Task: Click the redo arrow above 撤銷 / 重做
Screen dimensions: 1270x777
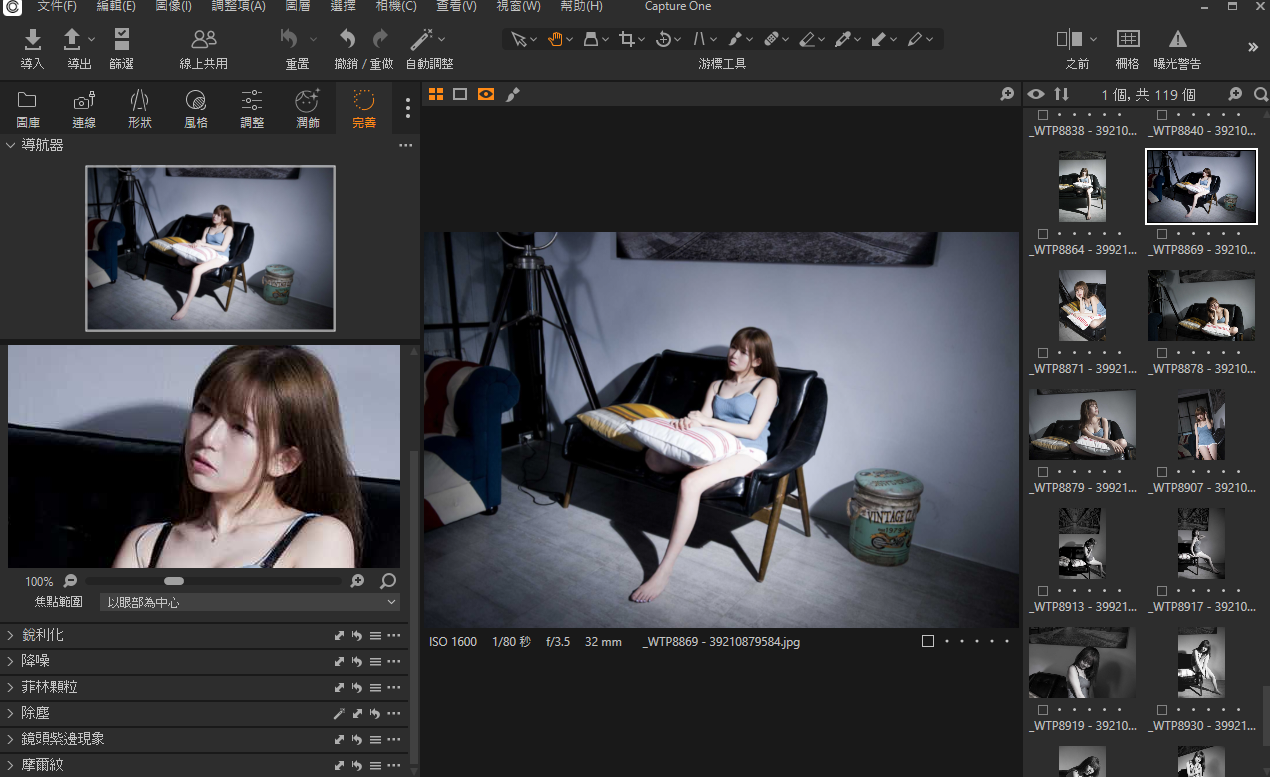Action: 380,39
